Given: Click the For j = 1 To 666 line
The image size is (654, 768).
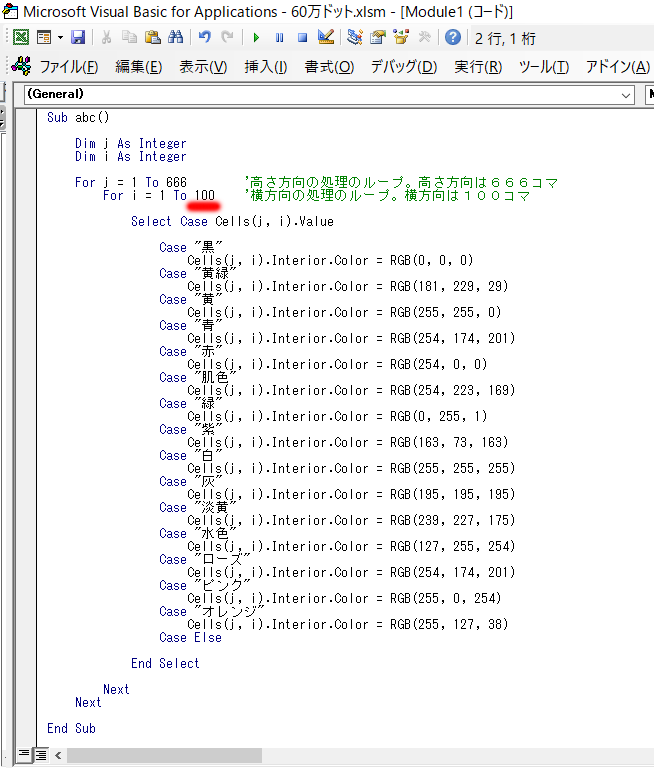Looking at the screenshot, I should click(x=131, y=183).
